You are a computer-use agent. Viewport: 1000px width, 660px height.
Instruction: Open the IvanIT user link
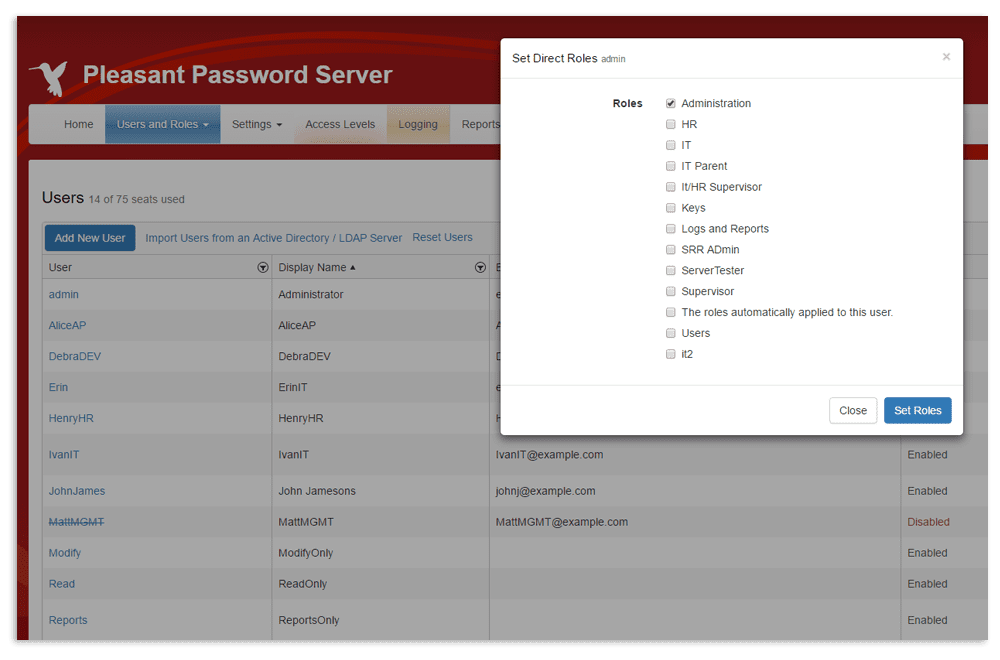[x=64, y=455]
